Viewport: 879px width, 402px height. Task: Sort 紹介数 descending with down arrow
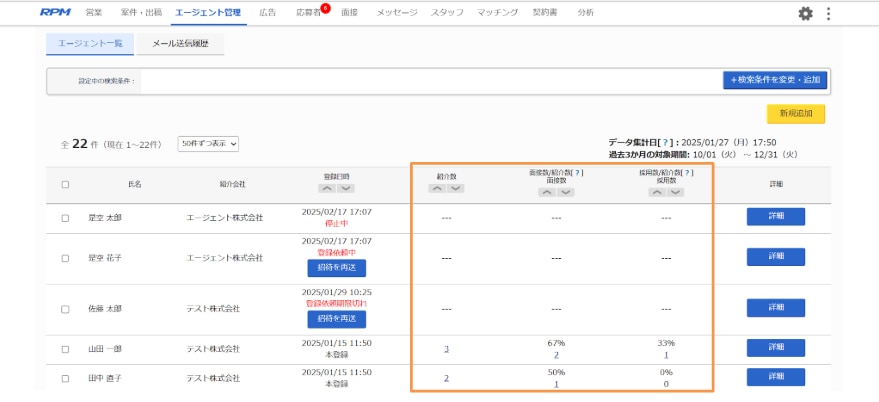click(456, 188)
